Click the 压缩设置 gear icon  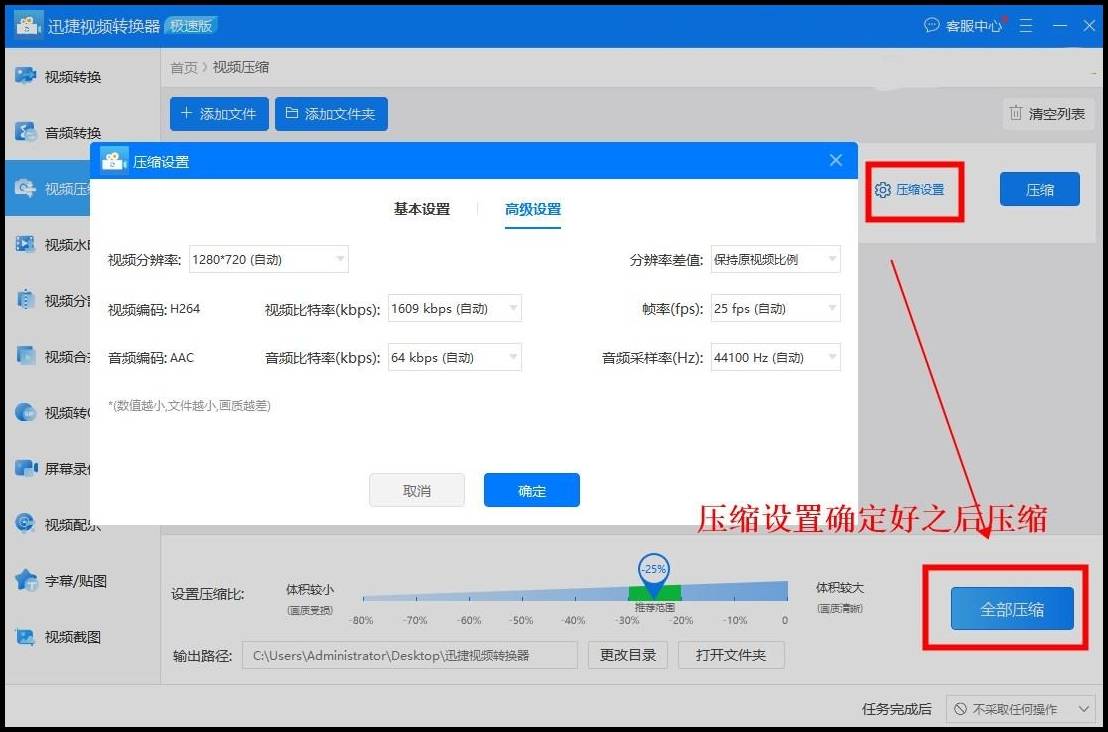[883, 190]
